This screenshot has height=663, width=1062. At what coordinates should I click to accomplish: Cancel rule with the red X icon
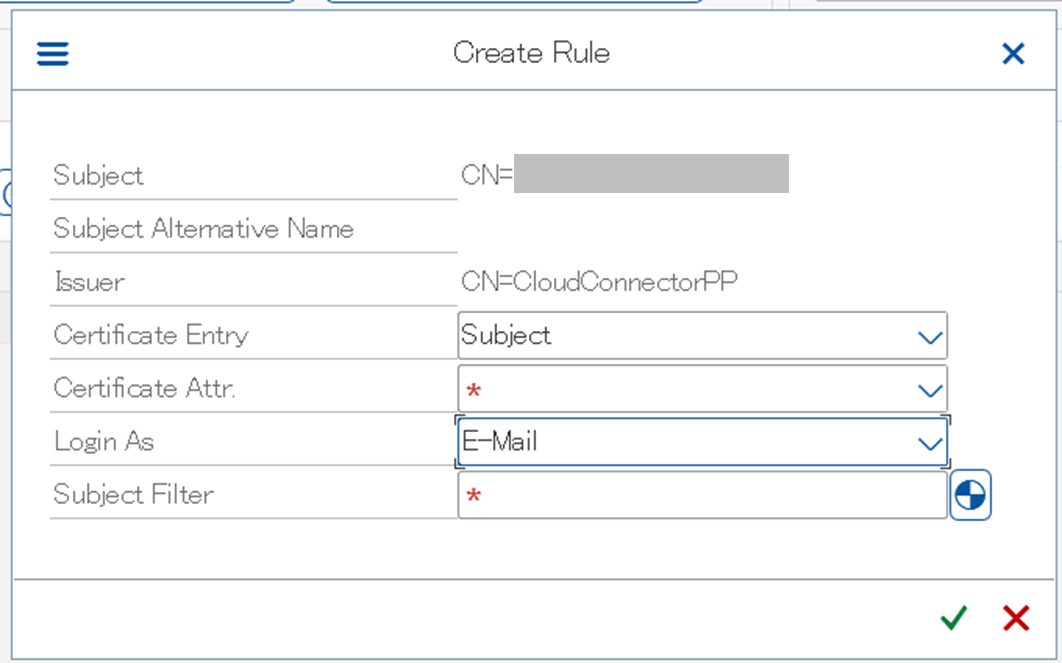1016,618
